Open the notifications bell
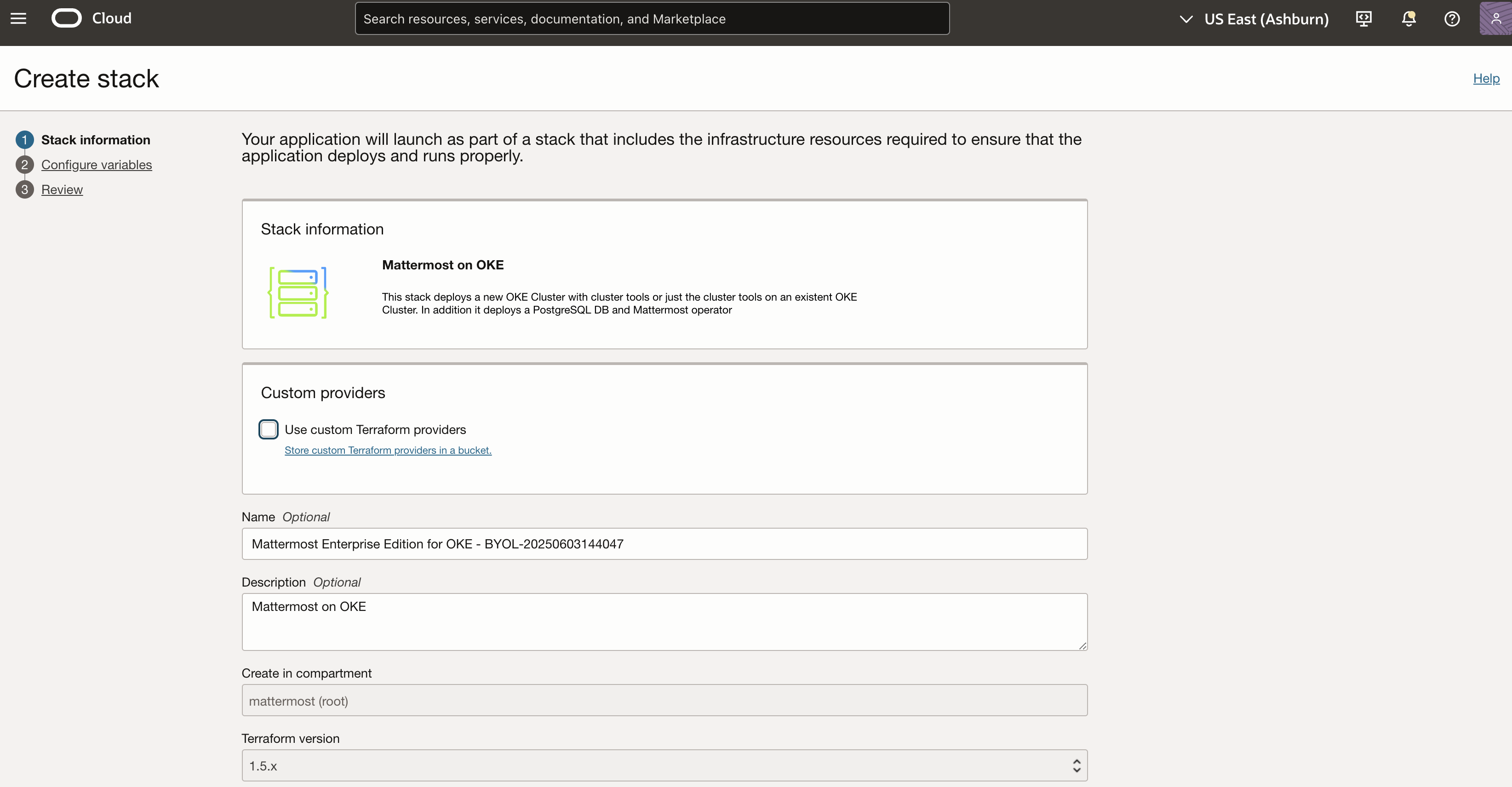Image resolution: width=1512 pixels, height=787 pixels. coord(1408,18)
